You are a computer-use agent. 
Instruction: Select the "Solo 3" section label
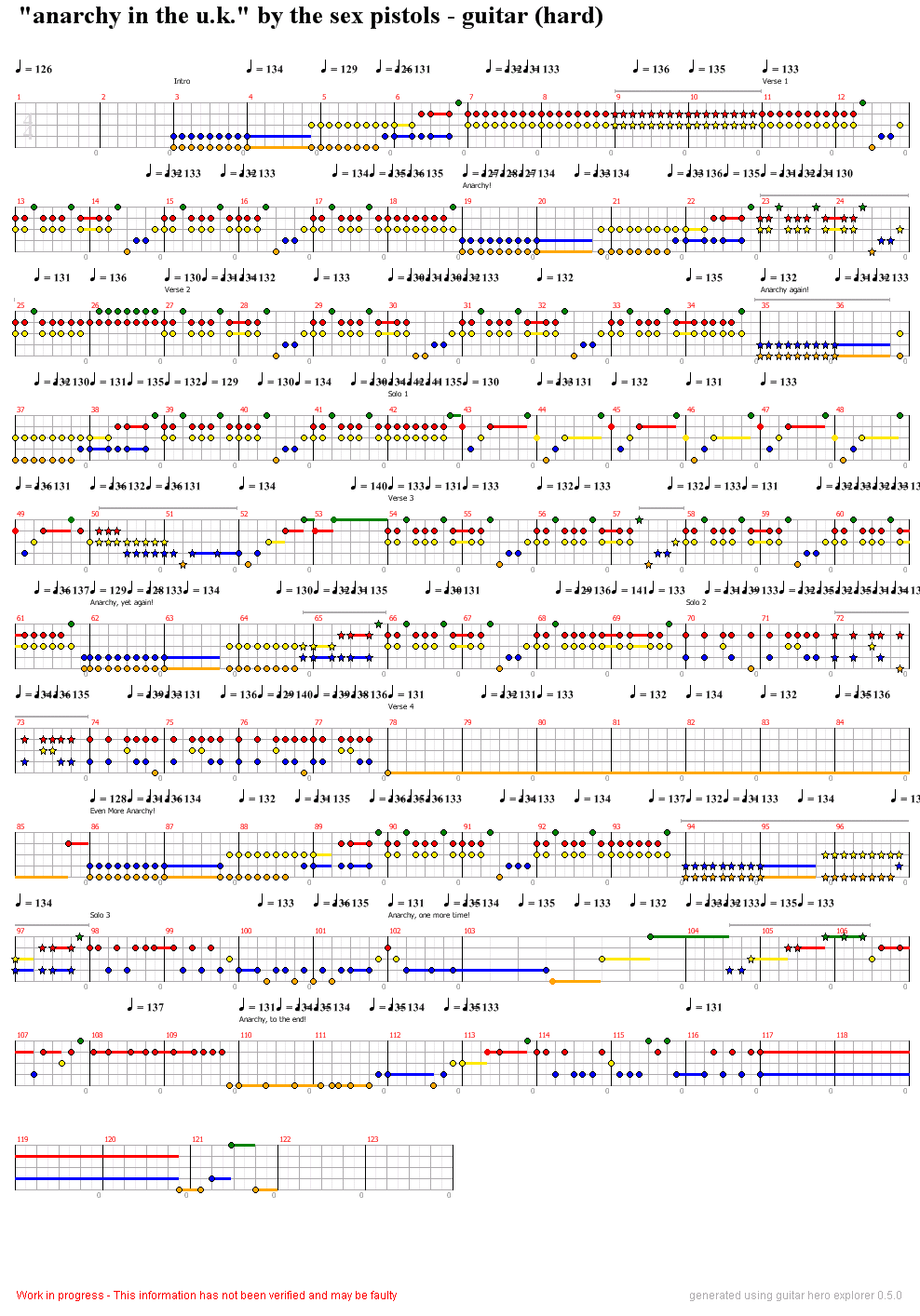100,916
